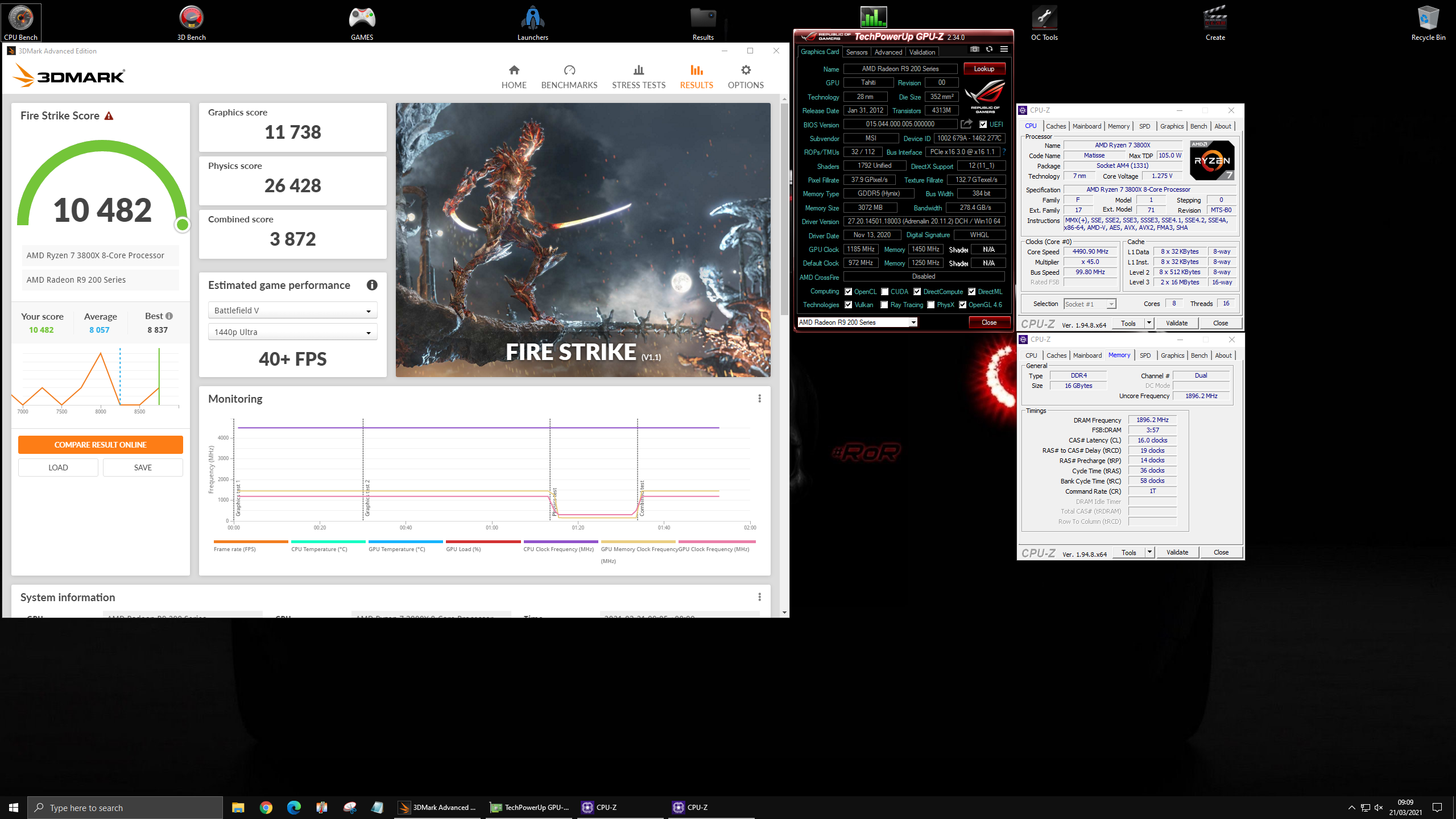Show estimated game performance info
The image size is (1456, 819).
[372, 285]
